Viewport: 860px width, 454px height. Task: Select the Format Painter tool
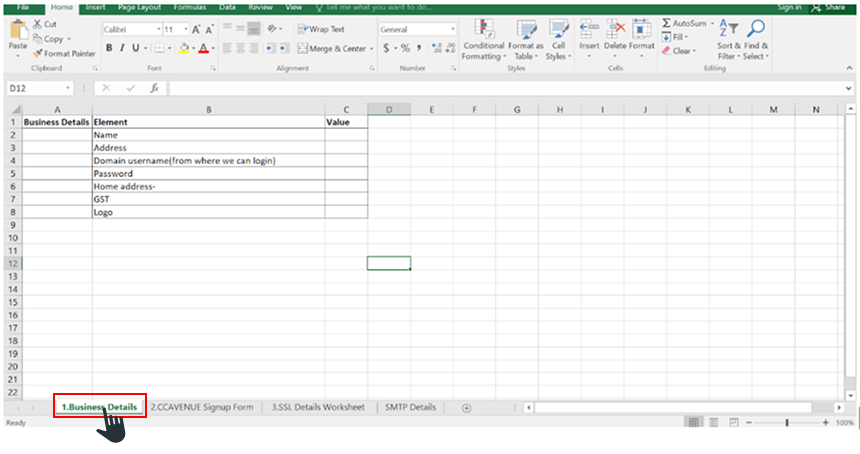coord(68,53)
